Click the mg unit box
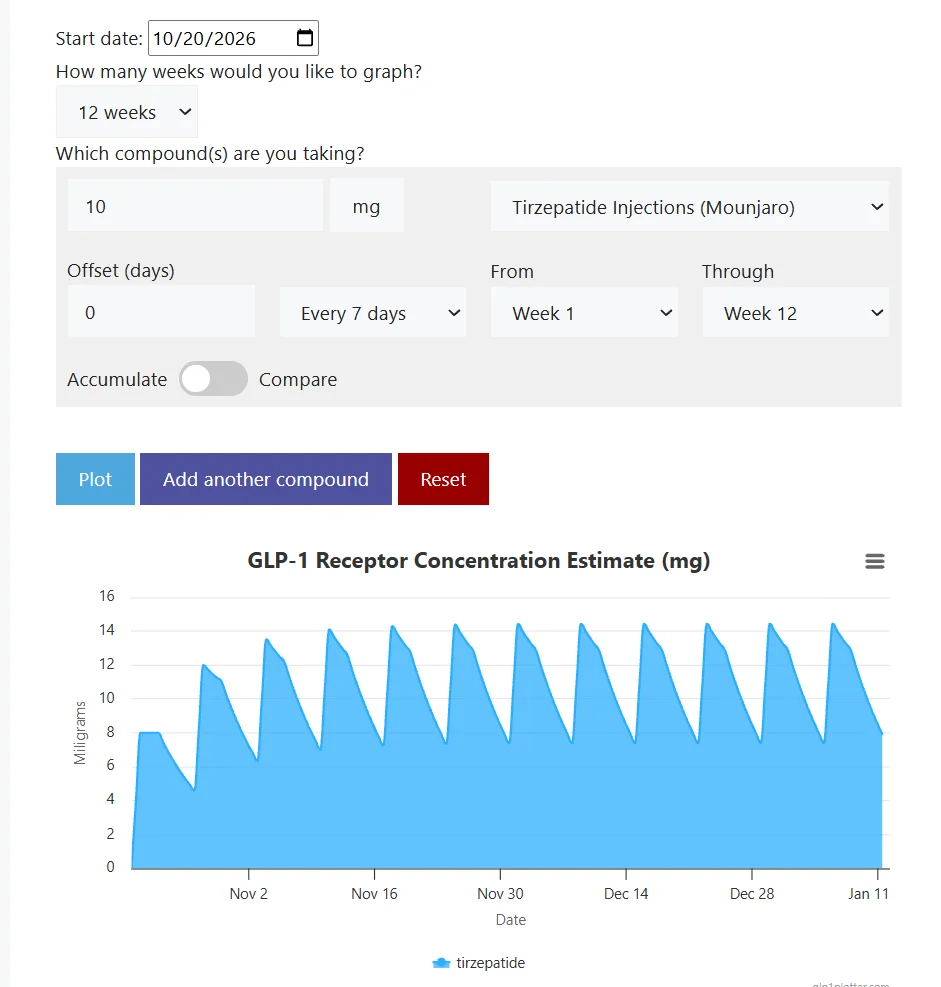 (366, 205)
